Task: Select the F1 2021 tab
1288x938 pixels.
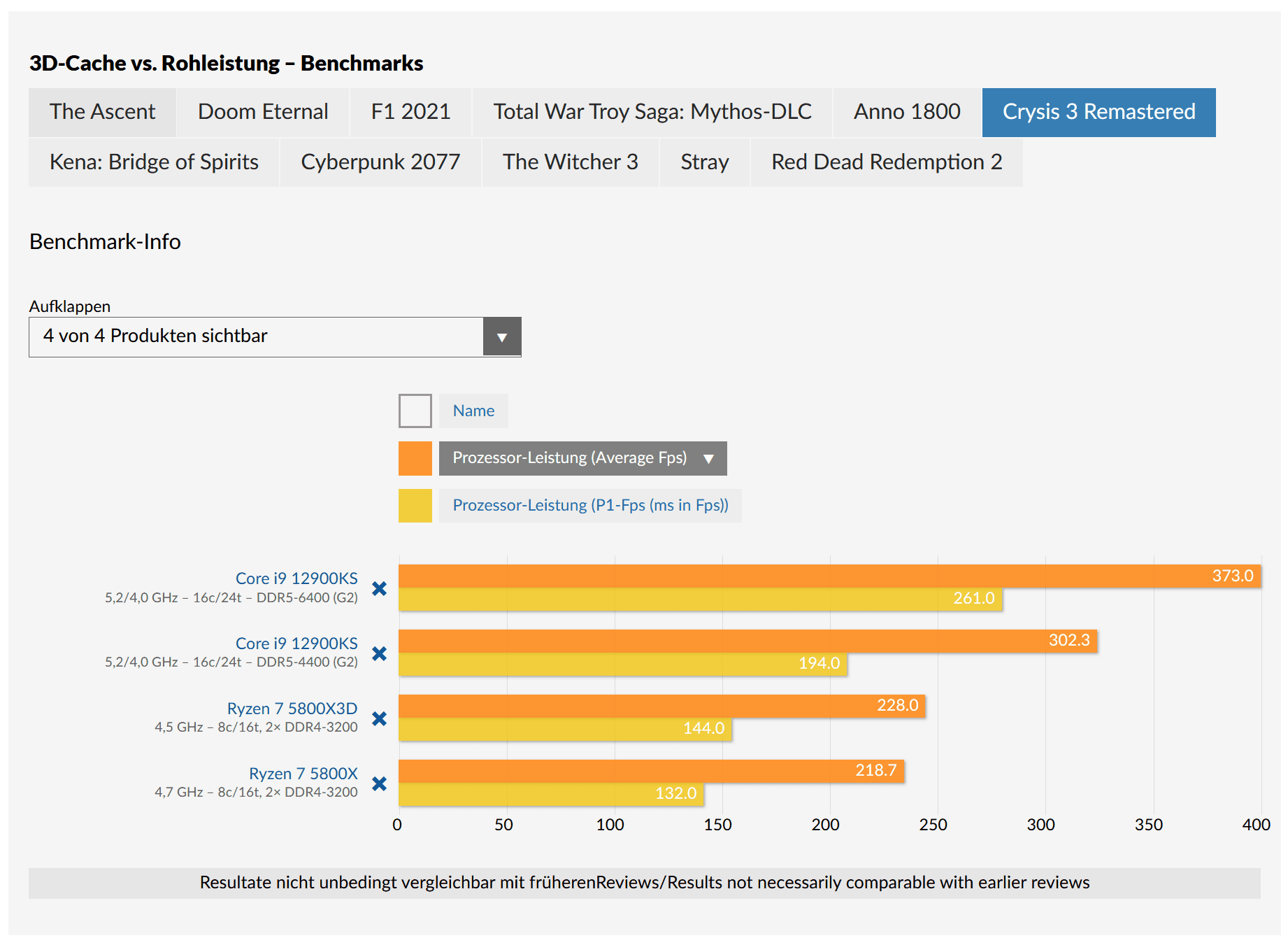Action: pos(410,112)
